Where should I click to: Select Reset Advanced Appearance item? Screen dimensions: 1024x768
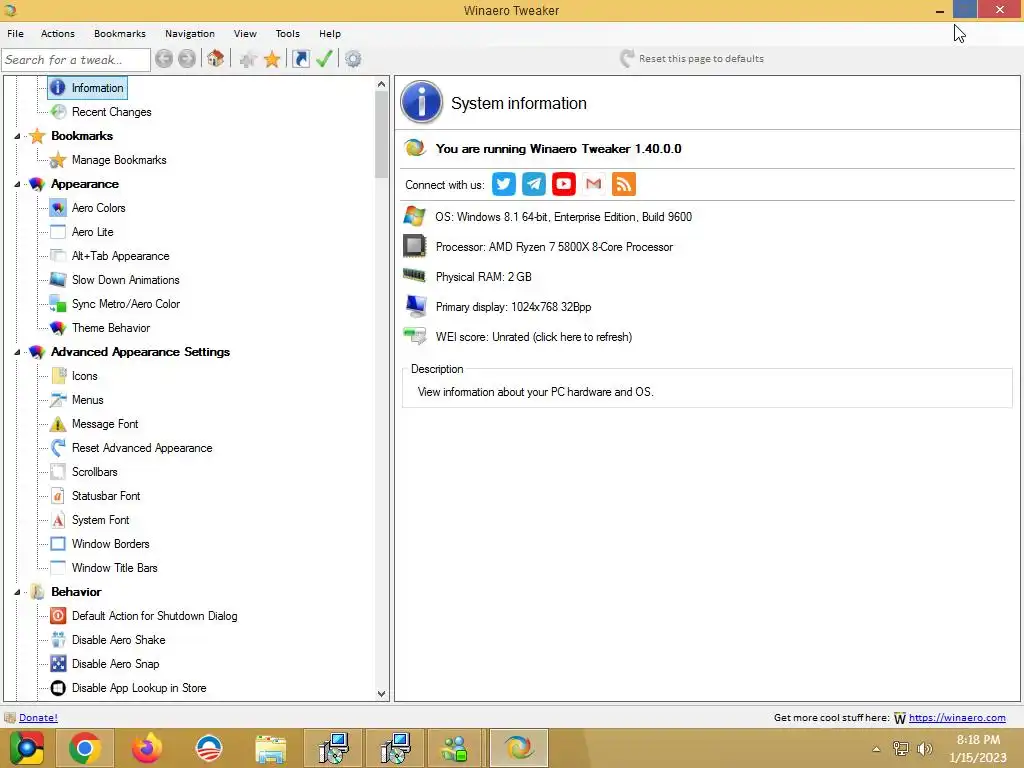(142, 448)
